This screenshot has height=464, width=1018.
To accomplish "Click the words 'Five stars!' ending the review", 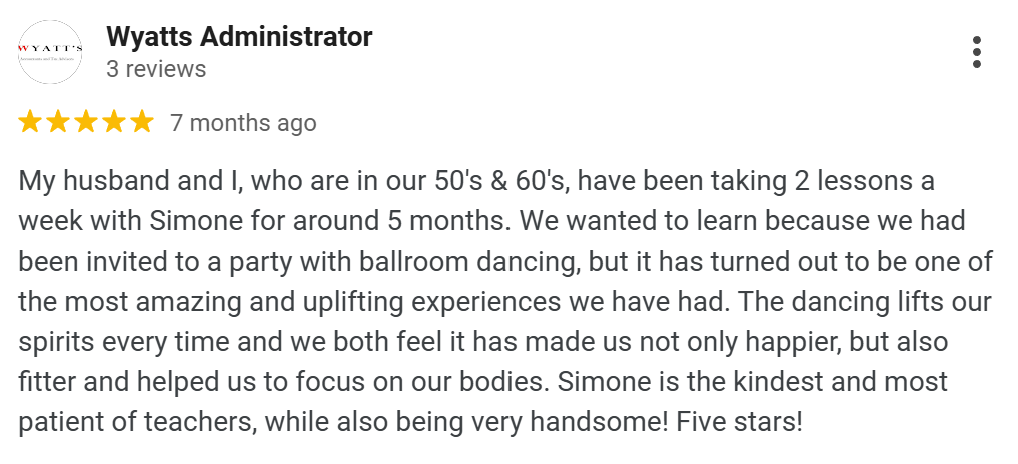I will point(739,422).
